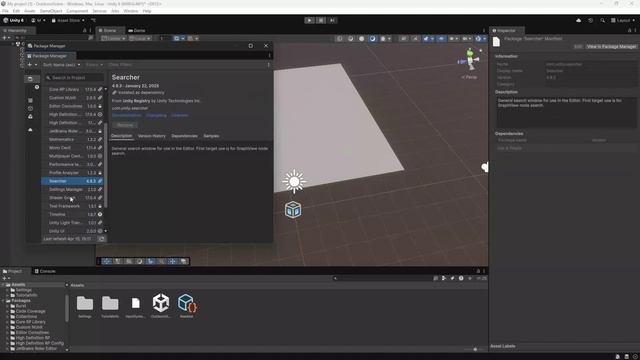This screenshot has width=640, height=360.
Task: Open the Edit menu
Action: (x=16, y=11)
